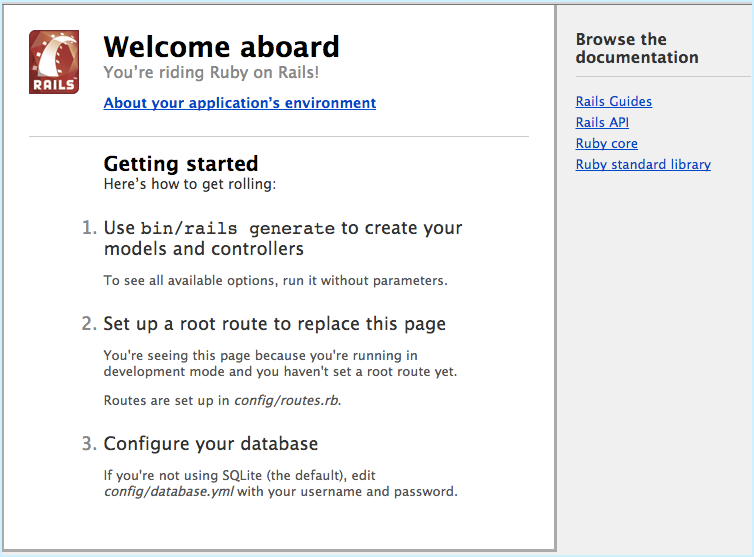Open the Rails Guides link
This screenshot has height=557, width=754.
613,102
